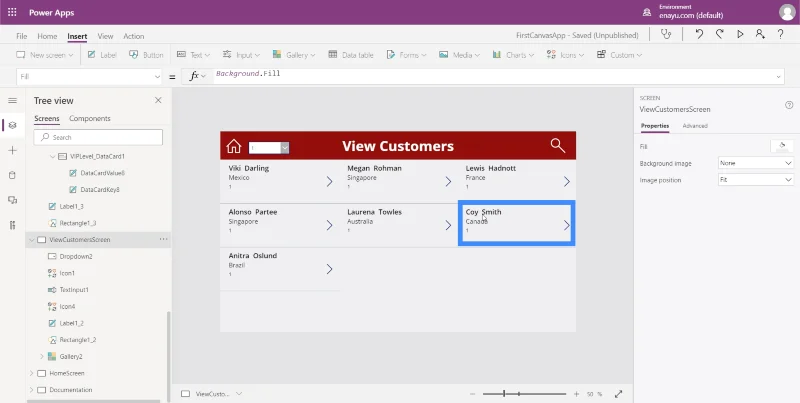Open the New screen dropdown
The image size is (800, 403).
click(x=45, y=55)
